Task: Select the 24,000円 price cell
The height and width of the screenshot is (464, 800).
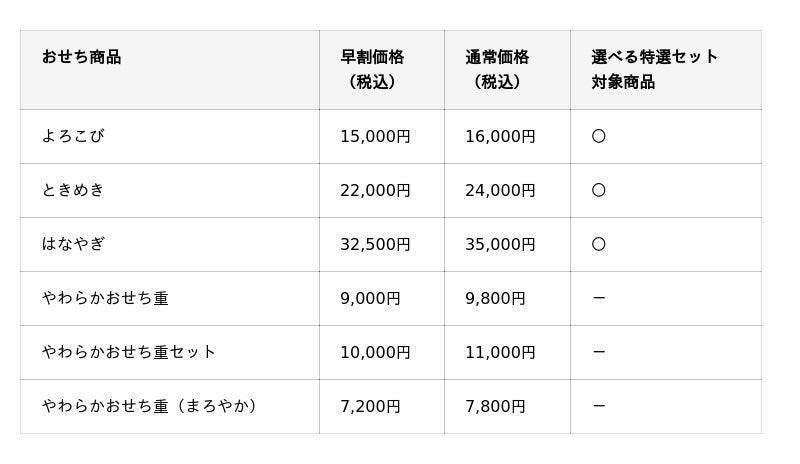Action: coord(500,190)
